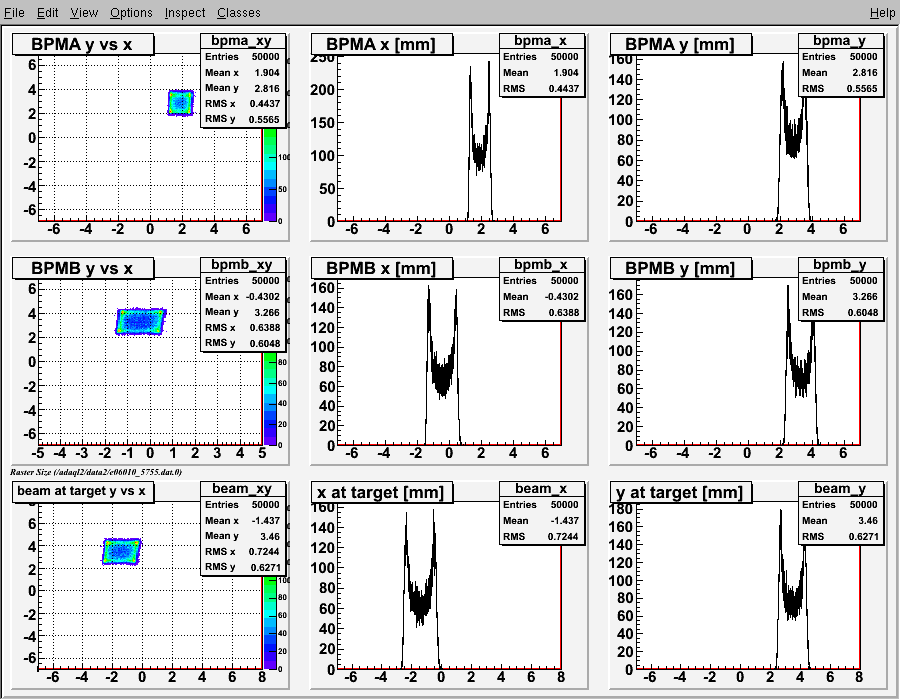
Task: Click Mean 3.266 in bpmb_y box
Action: pyautogui.click(x=865, y=297)
